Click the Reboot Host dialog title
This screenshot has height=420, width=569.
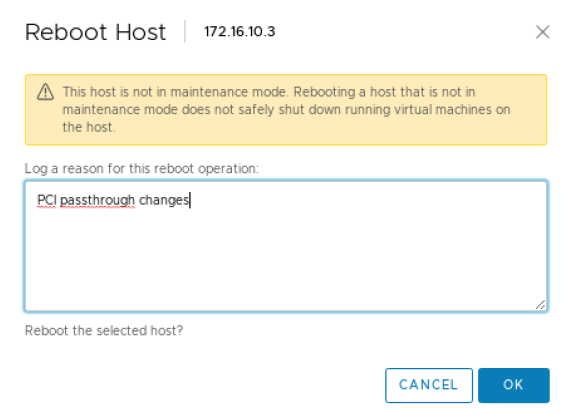[x=95, y=32]
